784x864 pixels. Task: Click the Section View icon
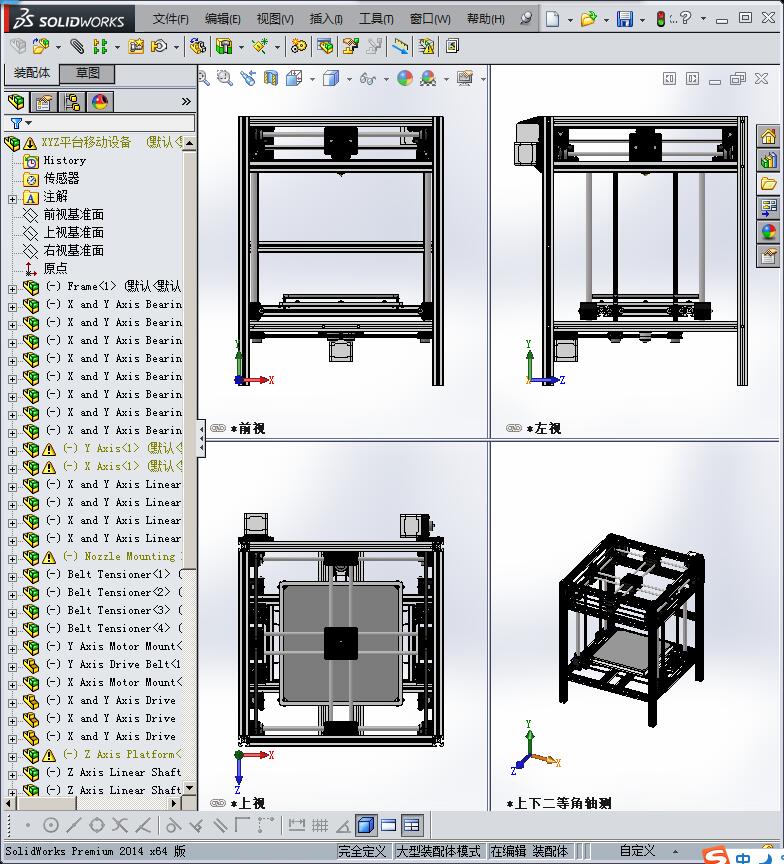[x=271, y=78]
